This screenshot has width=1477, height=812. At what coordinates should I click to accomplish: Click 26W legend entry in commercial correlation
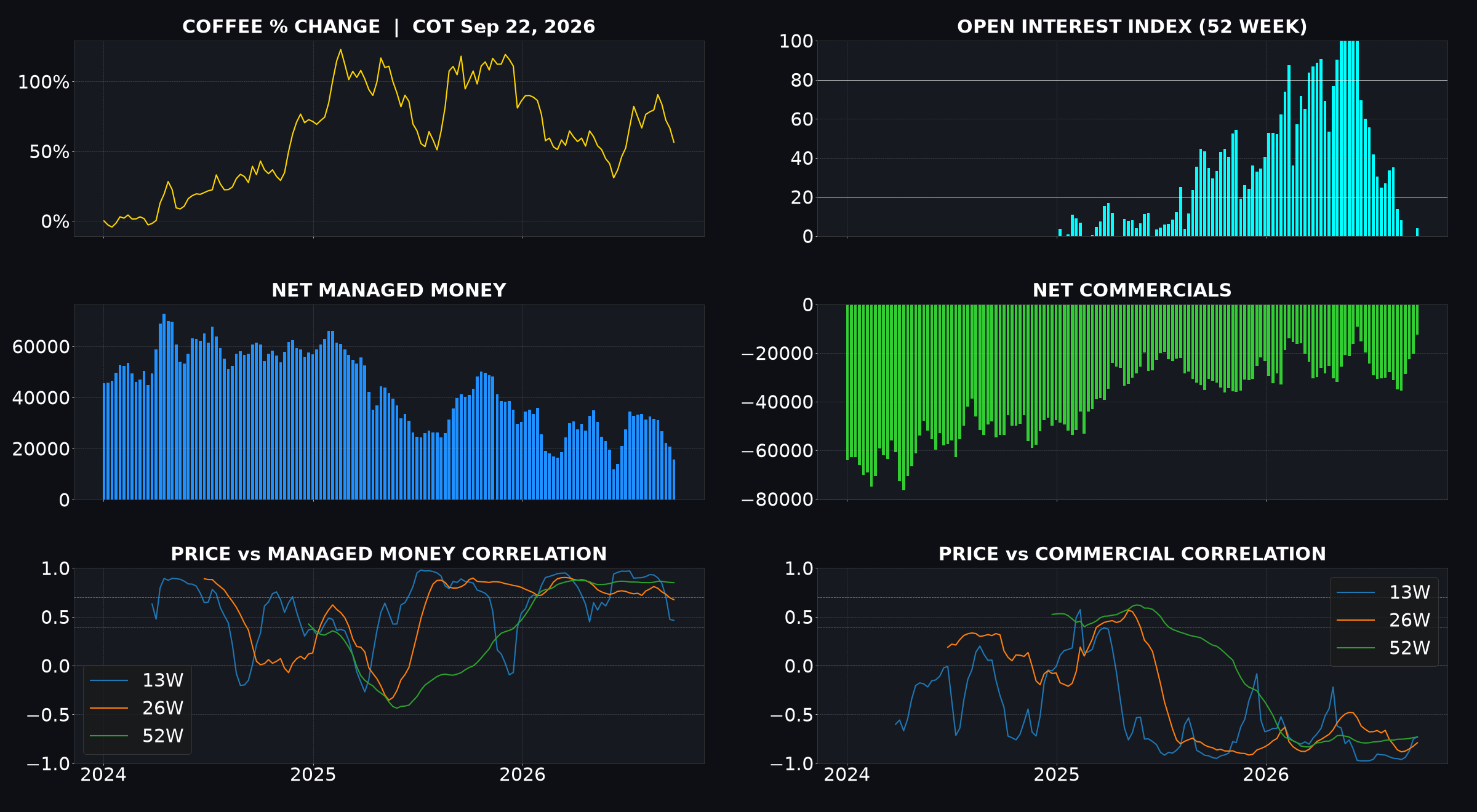(x=1383, y=620)
